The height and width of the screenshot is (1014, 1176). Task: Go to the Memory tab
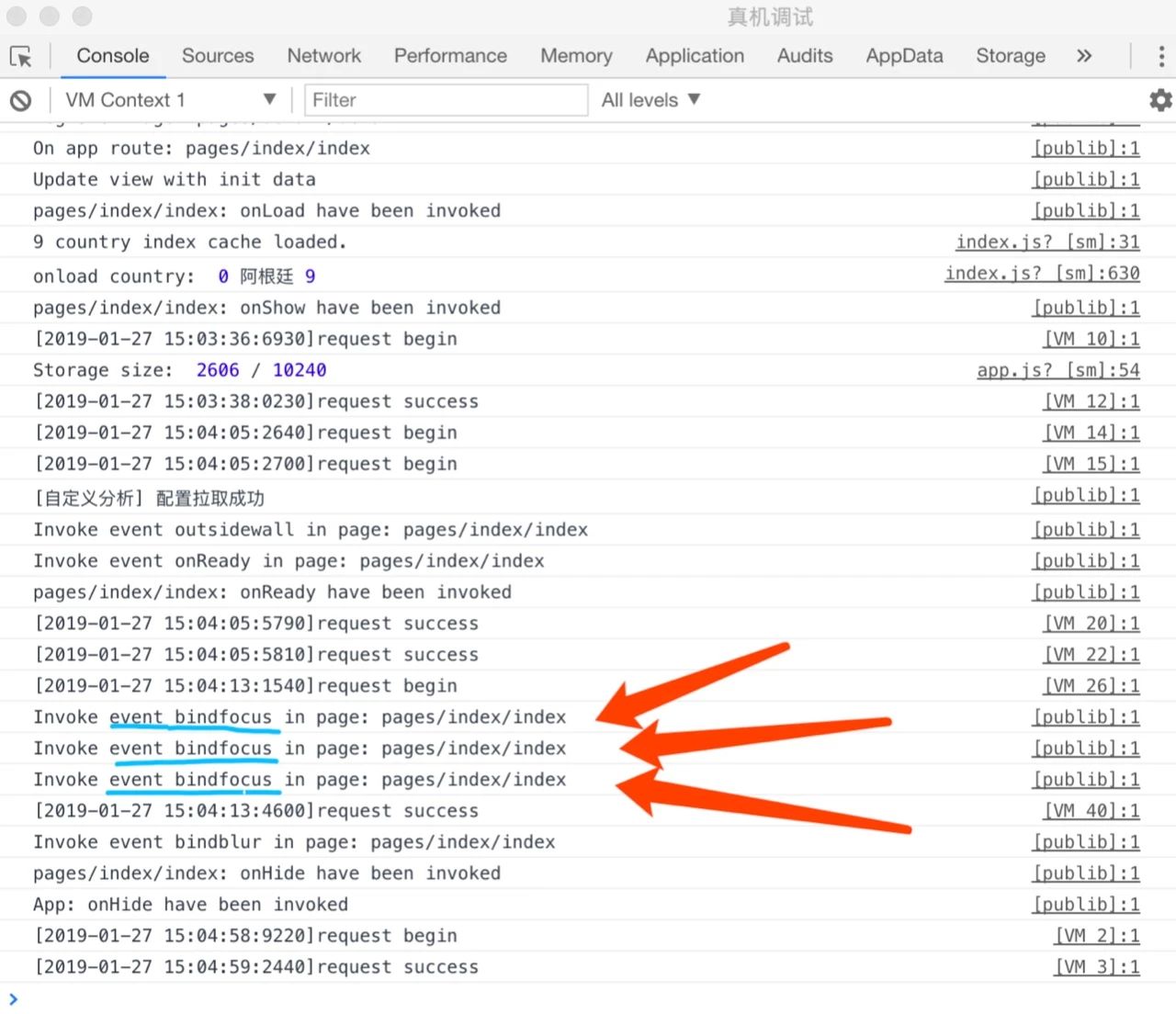tap(576, 56)
